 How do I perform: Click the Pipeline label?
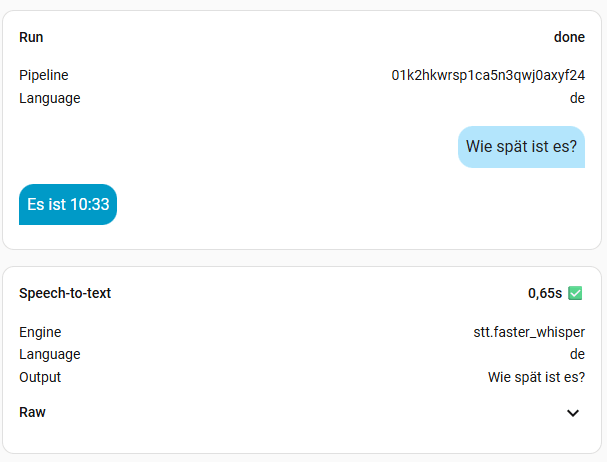(44, 75)
